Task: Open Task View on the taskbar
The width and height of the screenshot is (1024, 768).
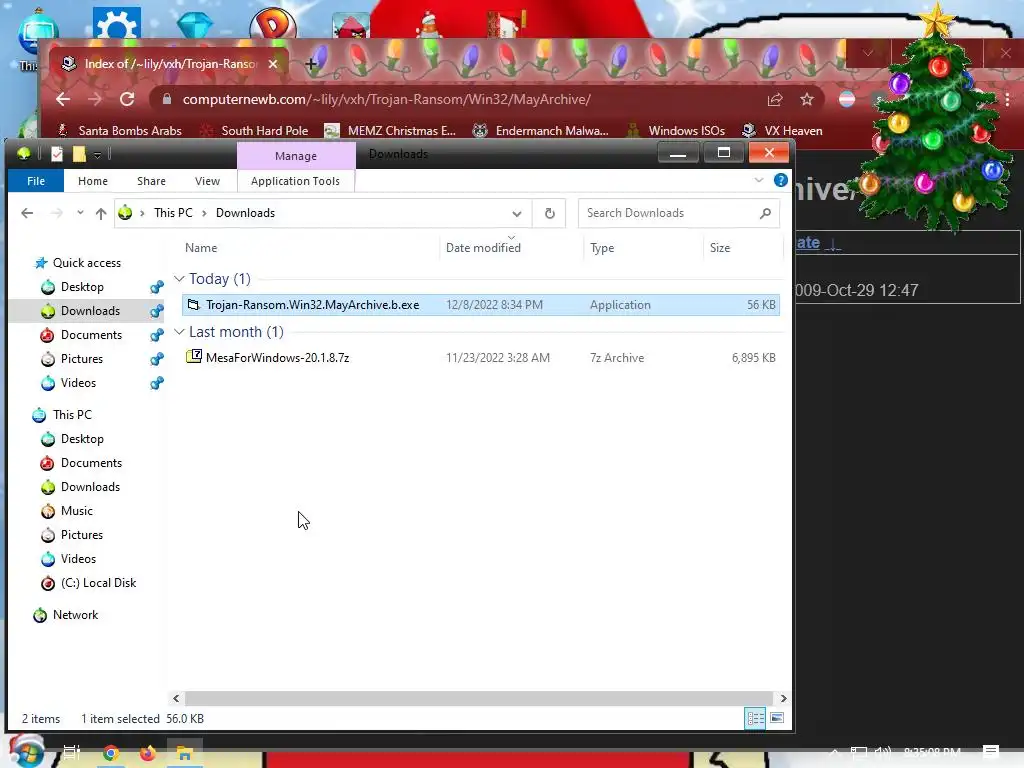Action: coord(72,753)
